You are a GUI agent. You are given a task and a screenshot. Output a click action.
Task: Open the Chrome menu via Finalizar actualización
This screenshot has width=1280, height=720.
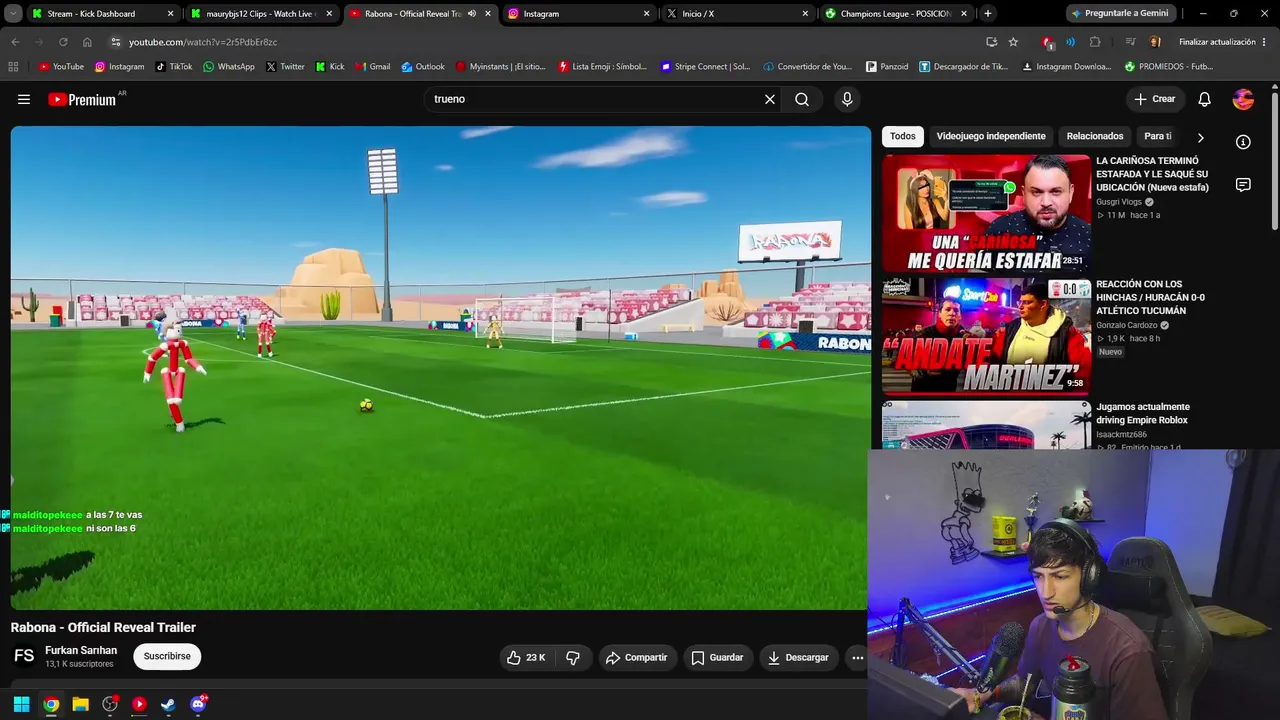1223,42
